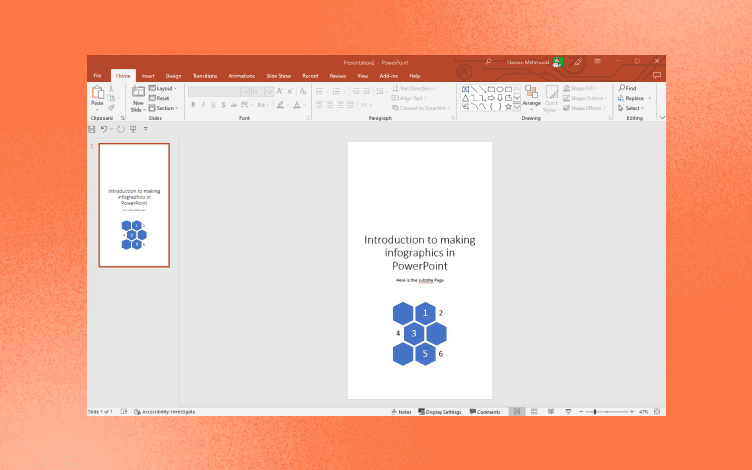Open the search magnifier in title bar
The height and width of the screenshot is (470, 752).
pyautogui.click(x=488, y=62)
